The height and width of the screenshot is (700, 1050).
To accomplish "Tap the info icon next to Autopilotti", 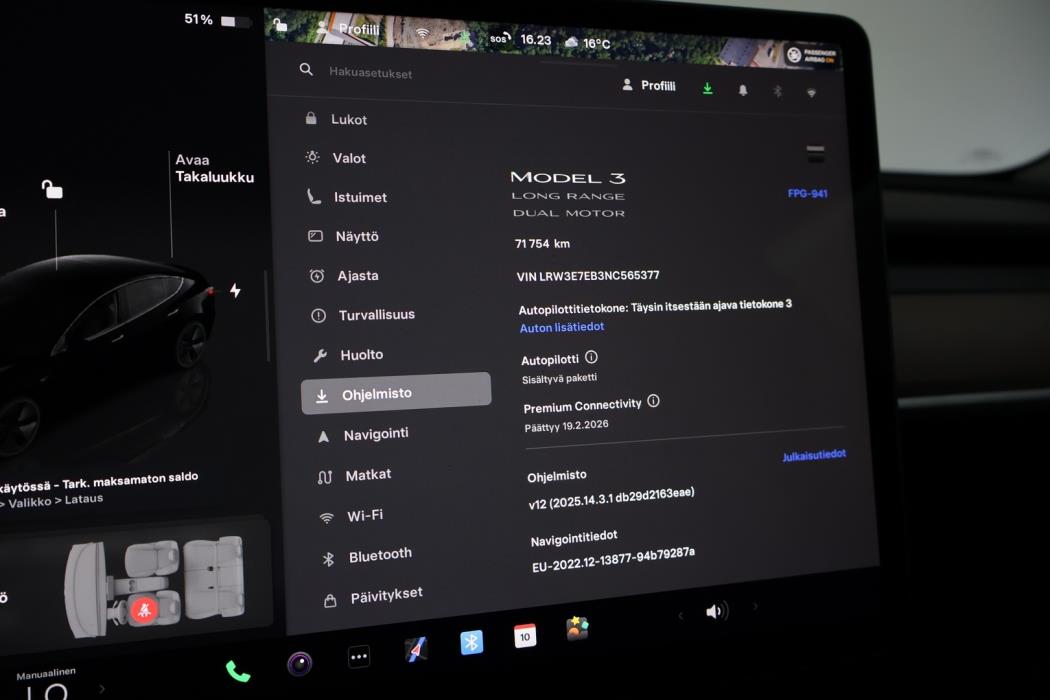I will point(591,357).
